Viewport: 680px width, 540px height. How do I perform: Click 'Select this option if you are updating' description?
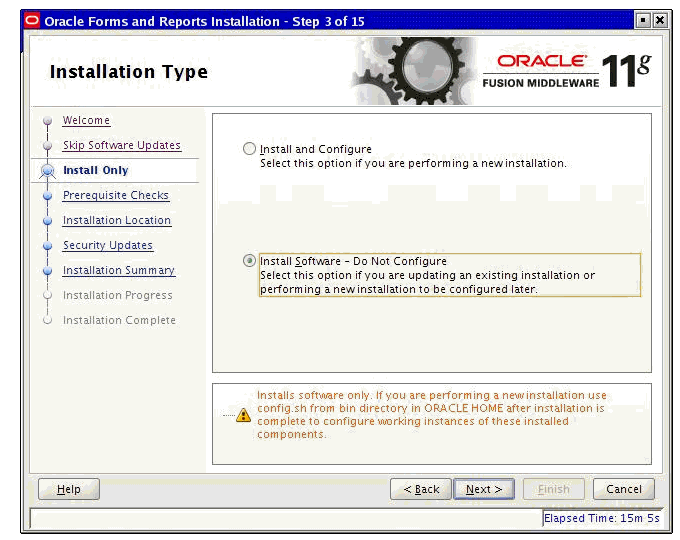[428, 282]
